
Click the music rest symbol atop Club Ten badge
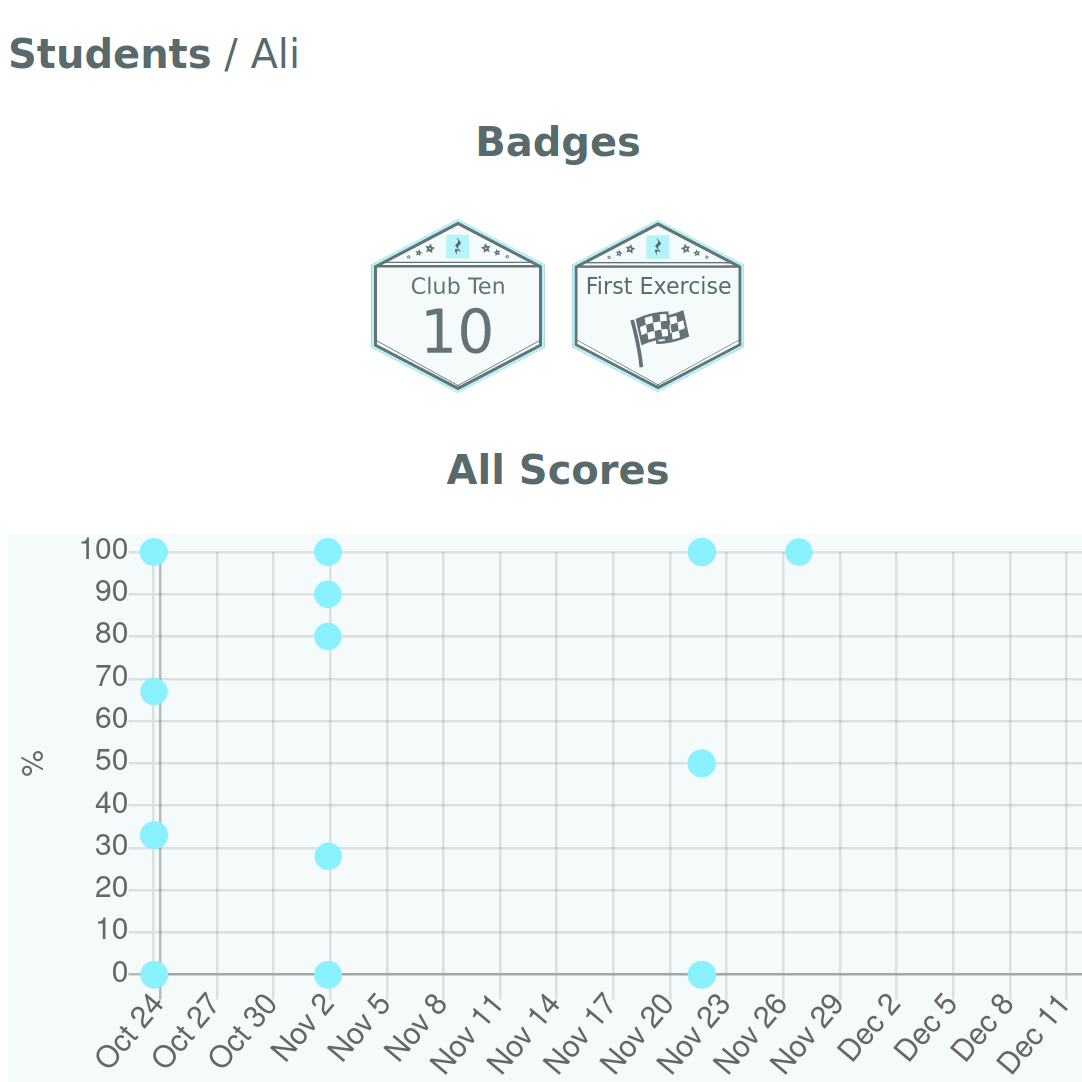[x=457, y=247]
